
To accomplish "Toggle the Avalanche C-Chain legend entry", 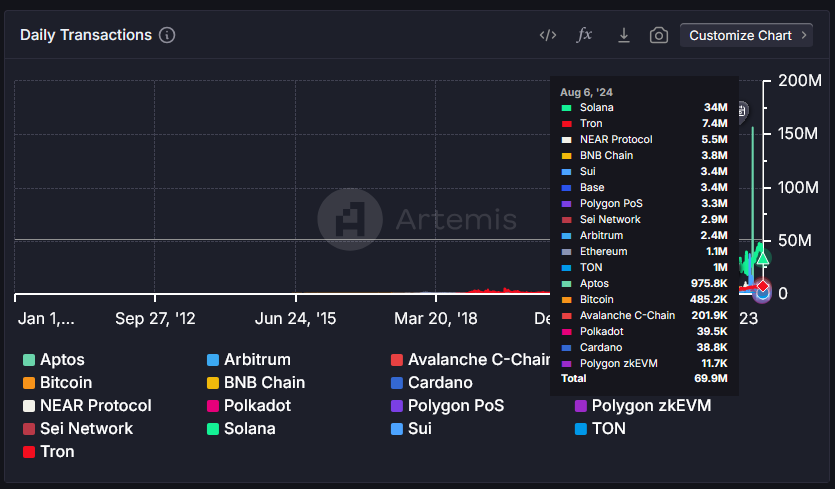I will click(471, 360).
